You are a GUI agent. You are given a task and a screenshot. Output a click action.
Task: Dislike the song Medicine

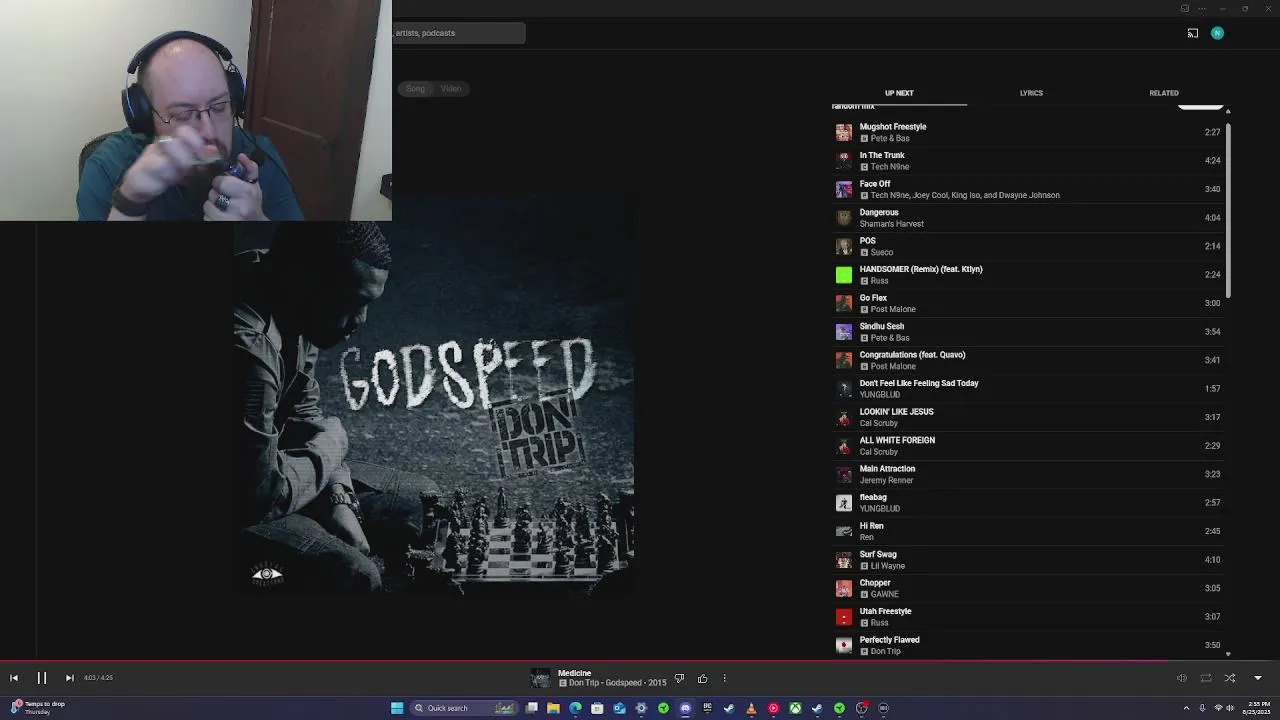[679, 679]
